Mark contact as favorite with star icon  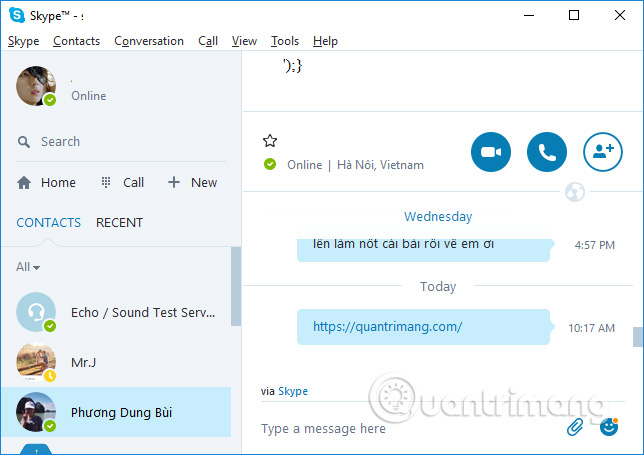pyautogui.click(x=270, y=141)
